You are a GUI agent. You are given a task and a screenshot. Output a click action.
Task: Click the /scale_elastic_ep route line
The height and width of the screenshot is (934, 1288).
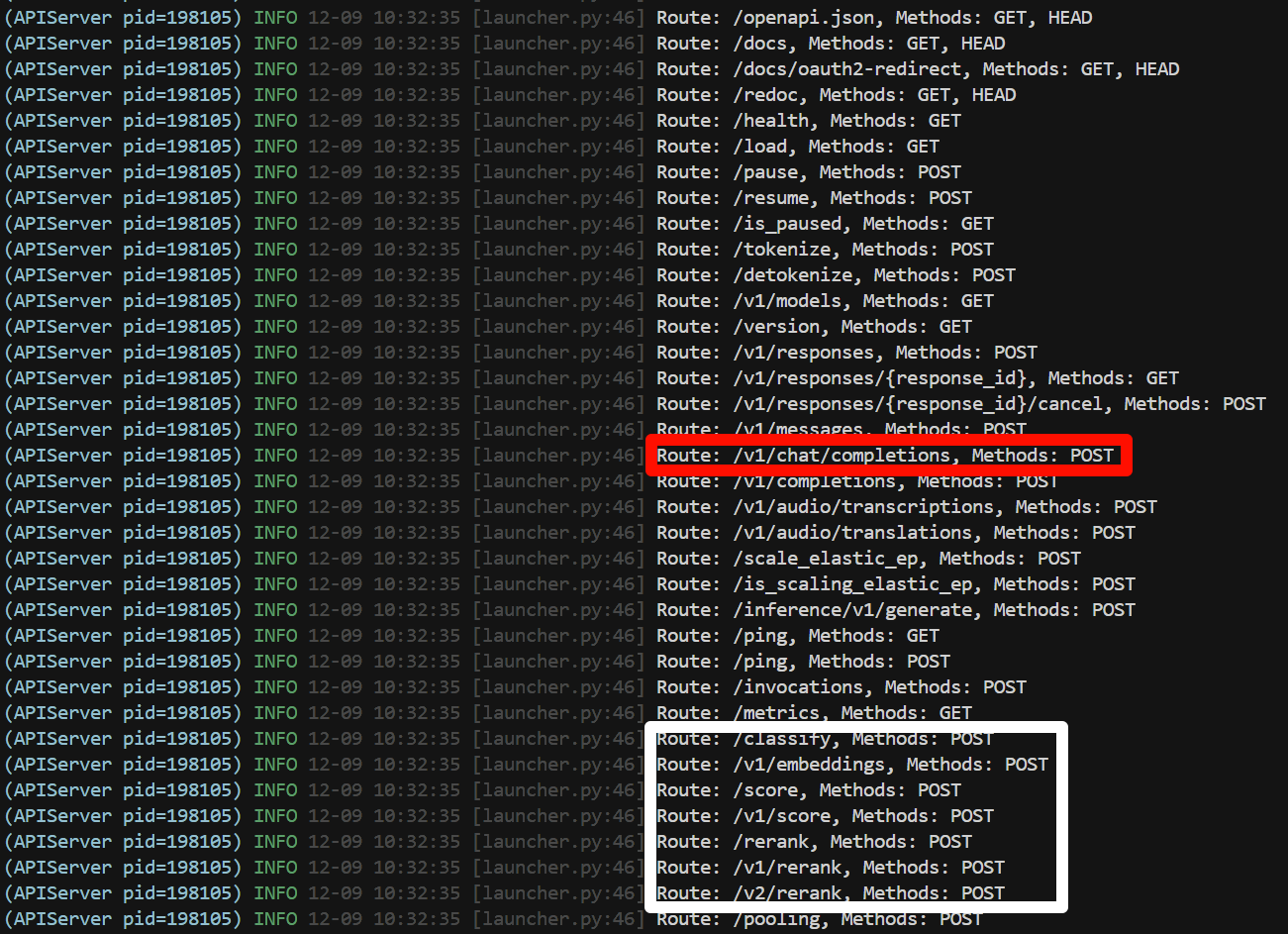click(868, 559)
